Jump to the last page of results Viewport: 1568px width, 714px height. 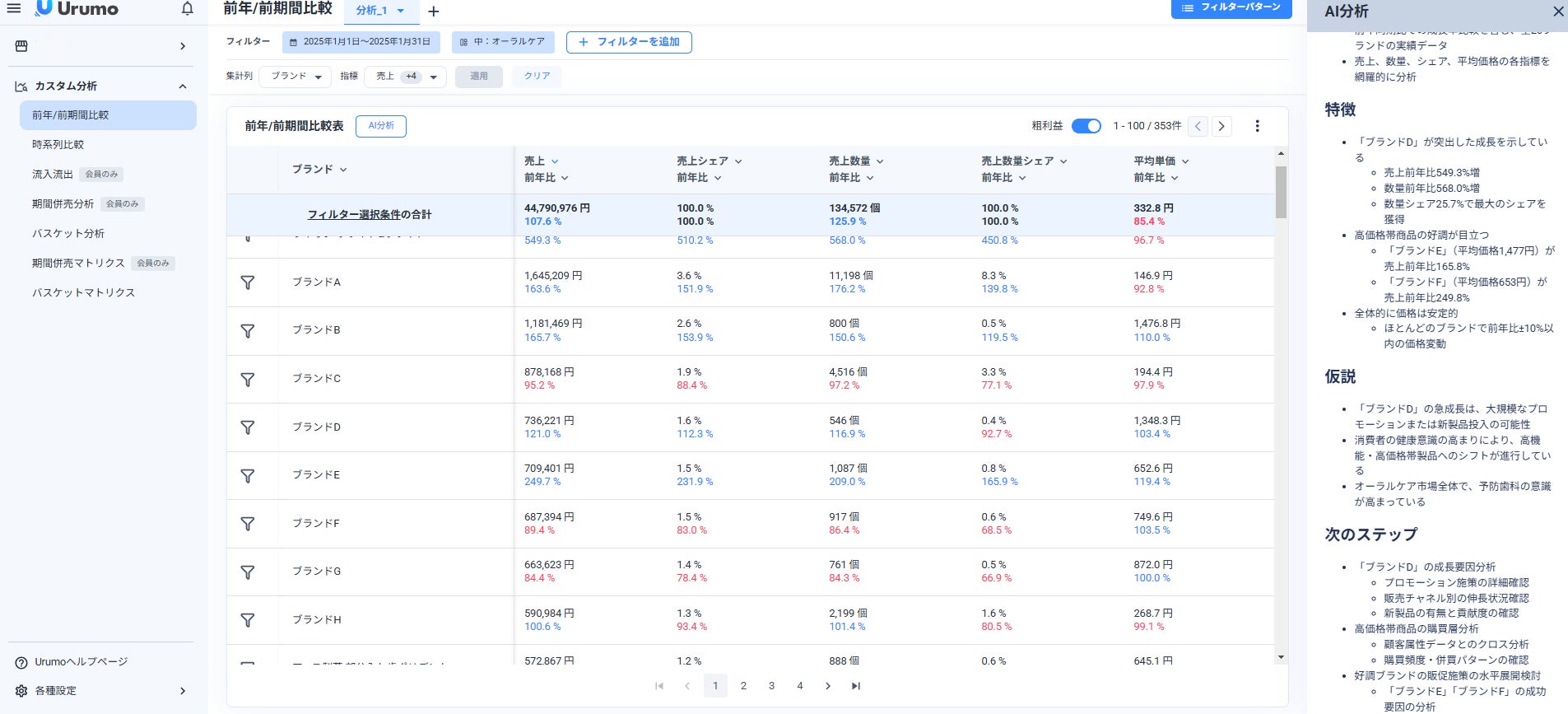(x=856, y=686)
